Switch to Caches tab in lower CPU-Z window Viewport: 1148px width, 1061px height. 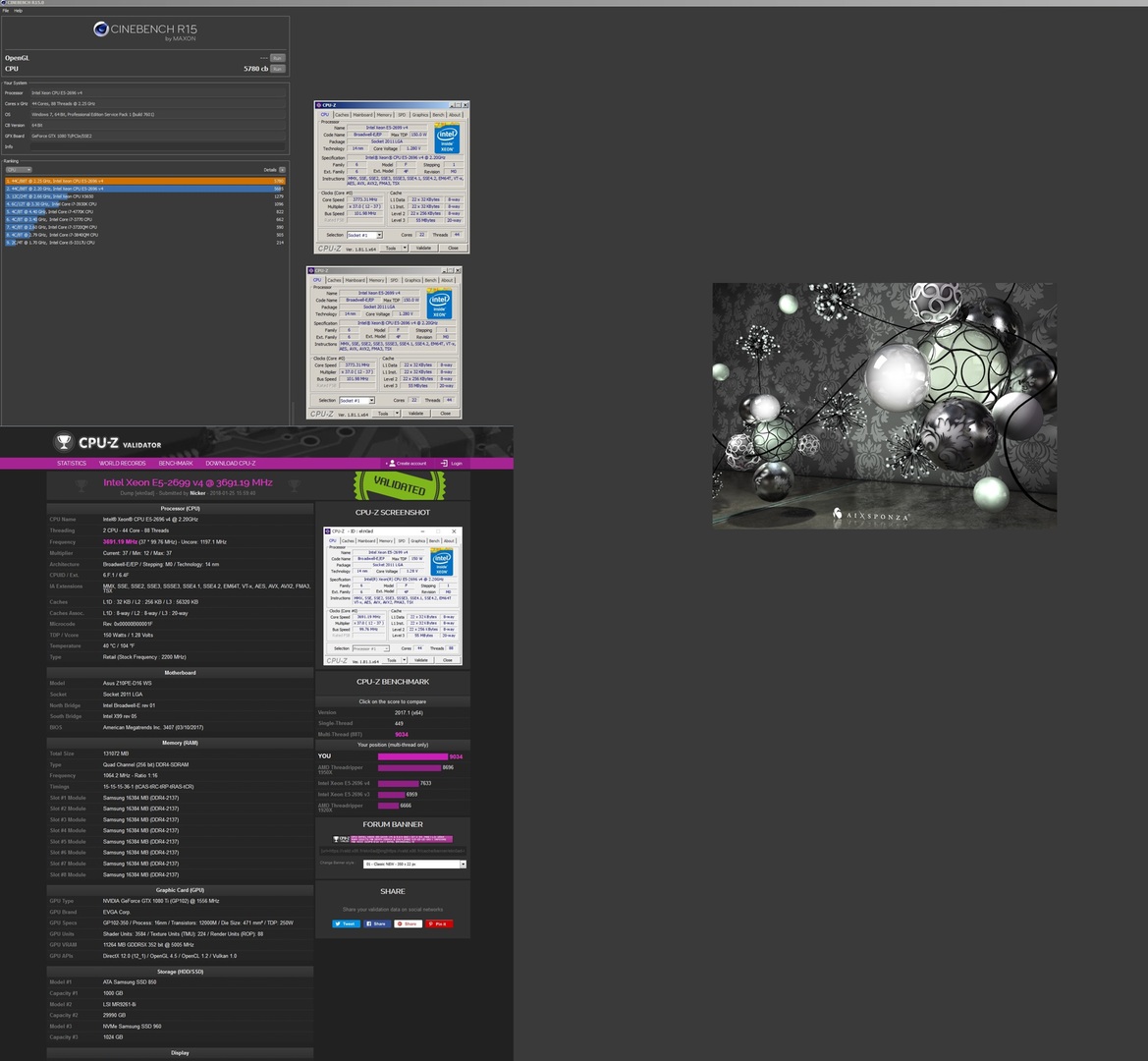(335, 280)
